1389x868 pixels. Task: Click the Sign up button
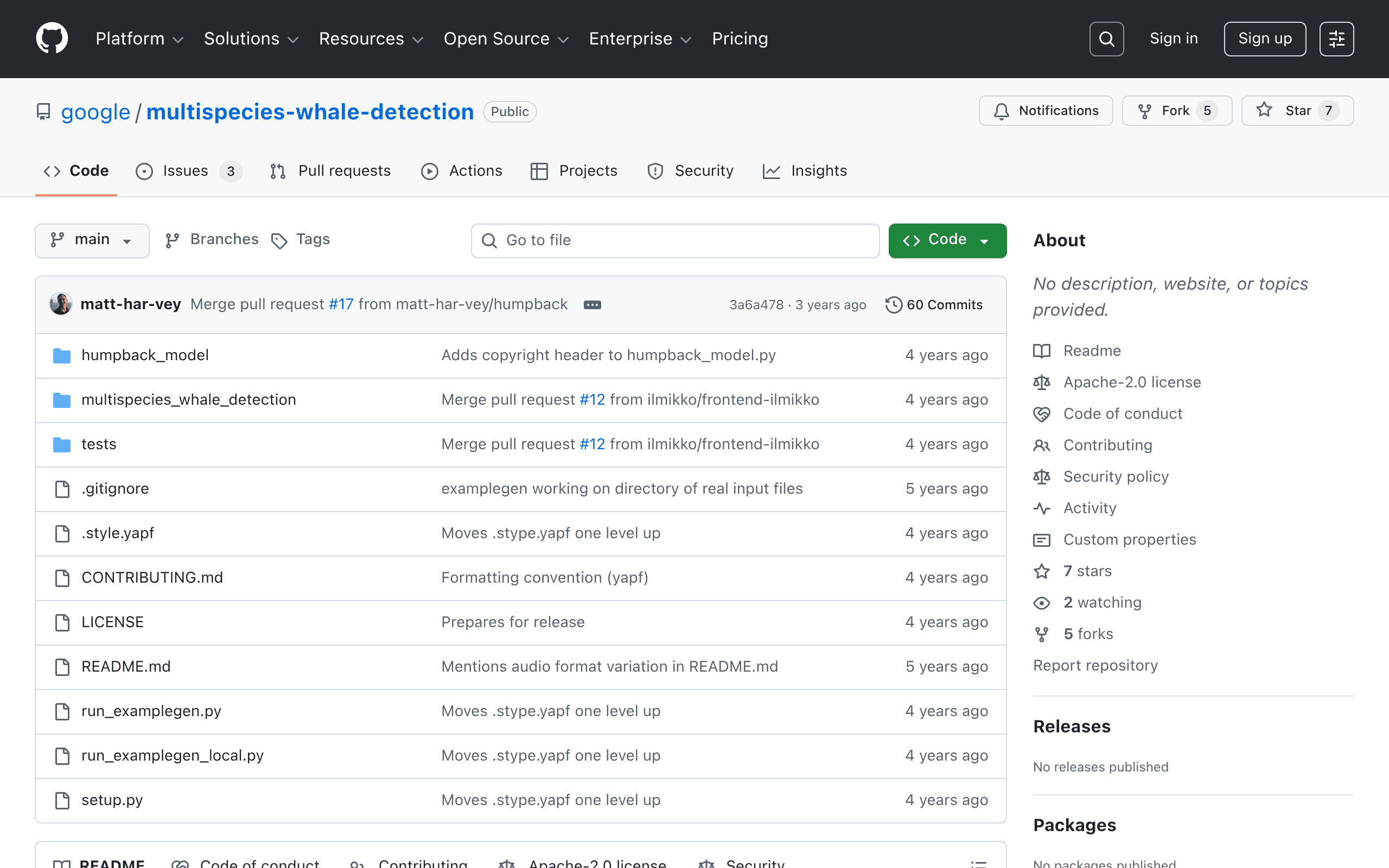tap(1265, 39)
